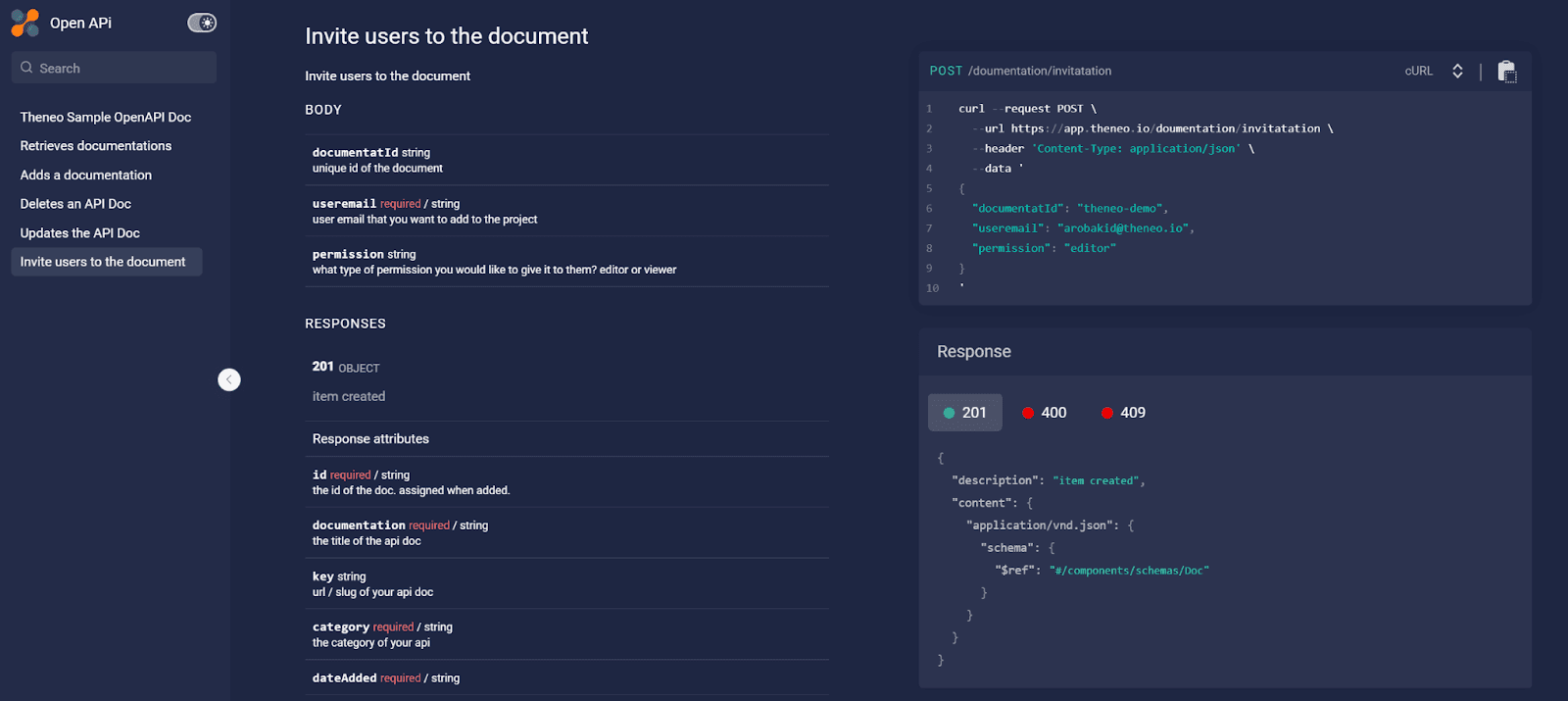Click the up/down selector arrows
This screenshot has height=701, width=1568.
point(1457,71)
